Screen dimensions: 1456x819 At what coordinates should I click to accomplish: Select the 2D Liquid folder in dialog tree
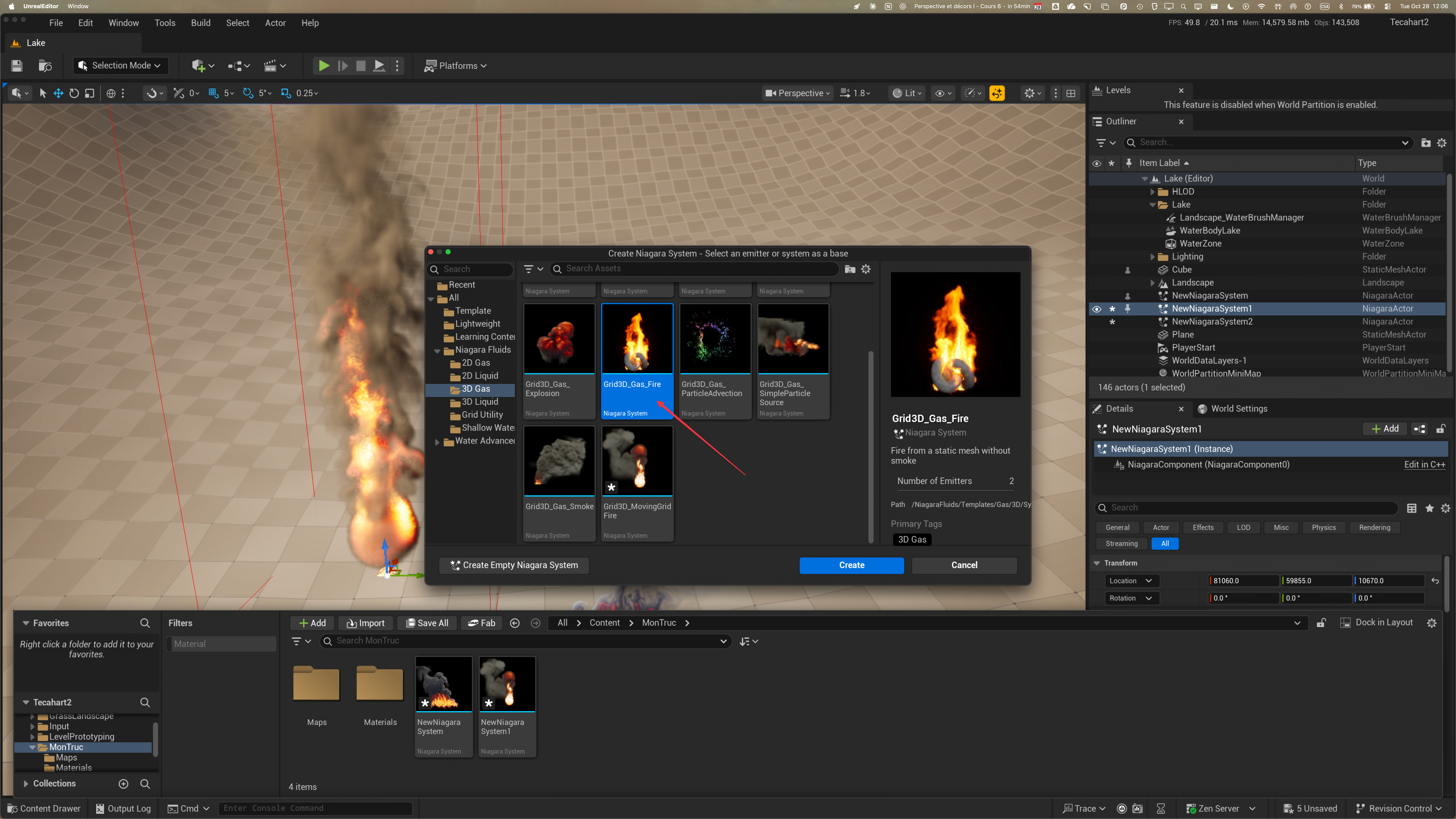coord(480,376)
